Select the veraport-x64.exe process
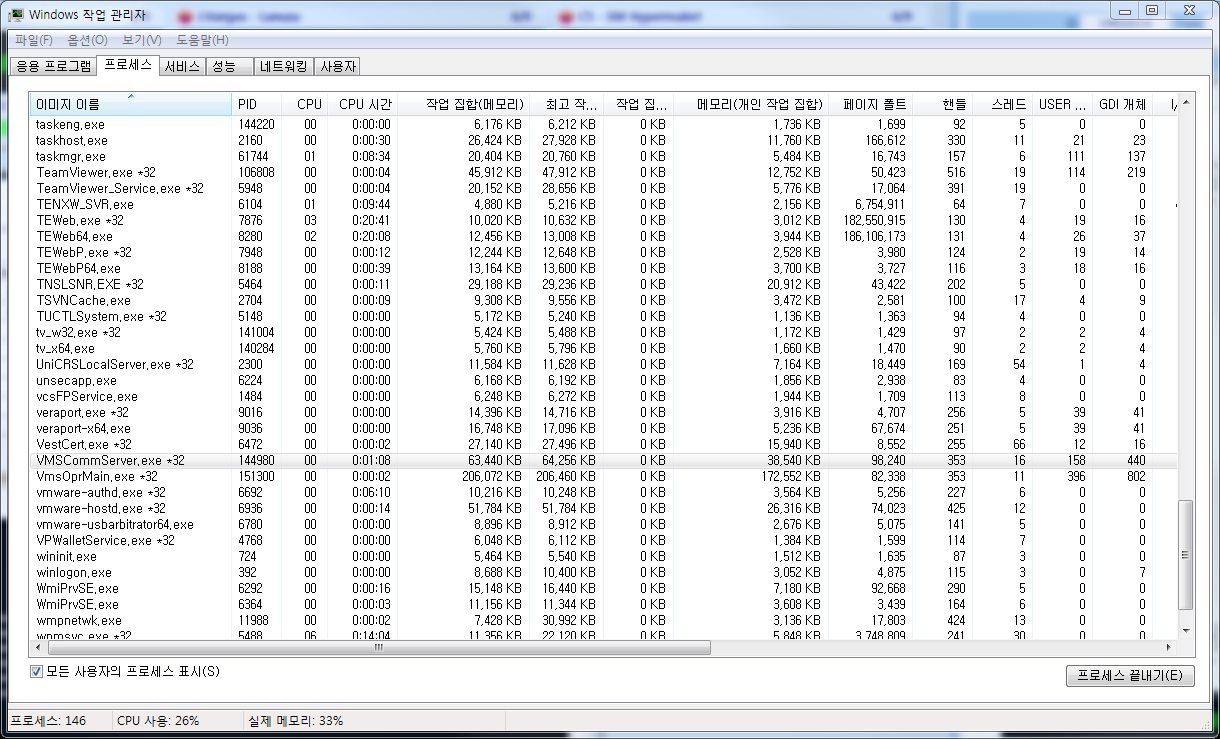This screenshot has width=1220, height=739. [x=605, y=428]
